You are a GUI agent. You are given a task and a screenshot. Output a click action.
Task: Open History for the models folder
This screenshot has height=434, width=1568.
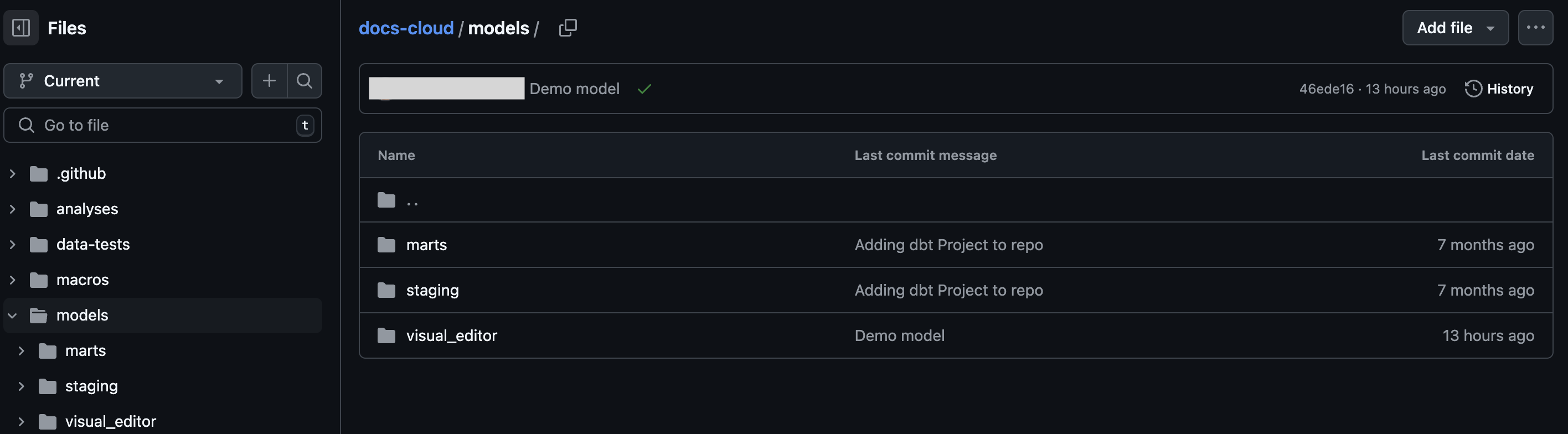[1500, 88]
